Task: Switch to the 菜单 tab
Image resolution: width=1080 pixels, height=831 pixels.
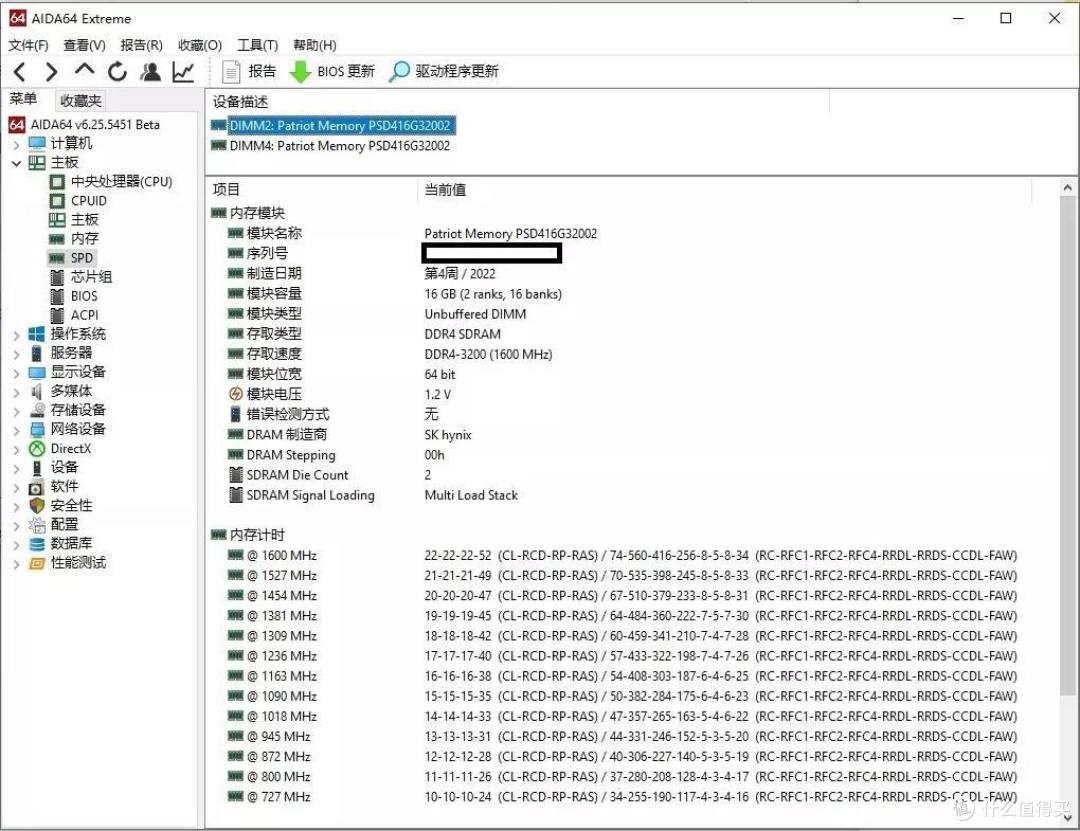Action: [24, 99]
